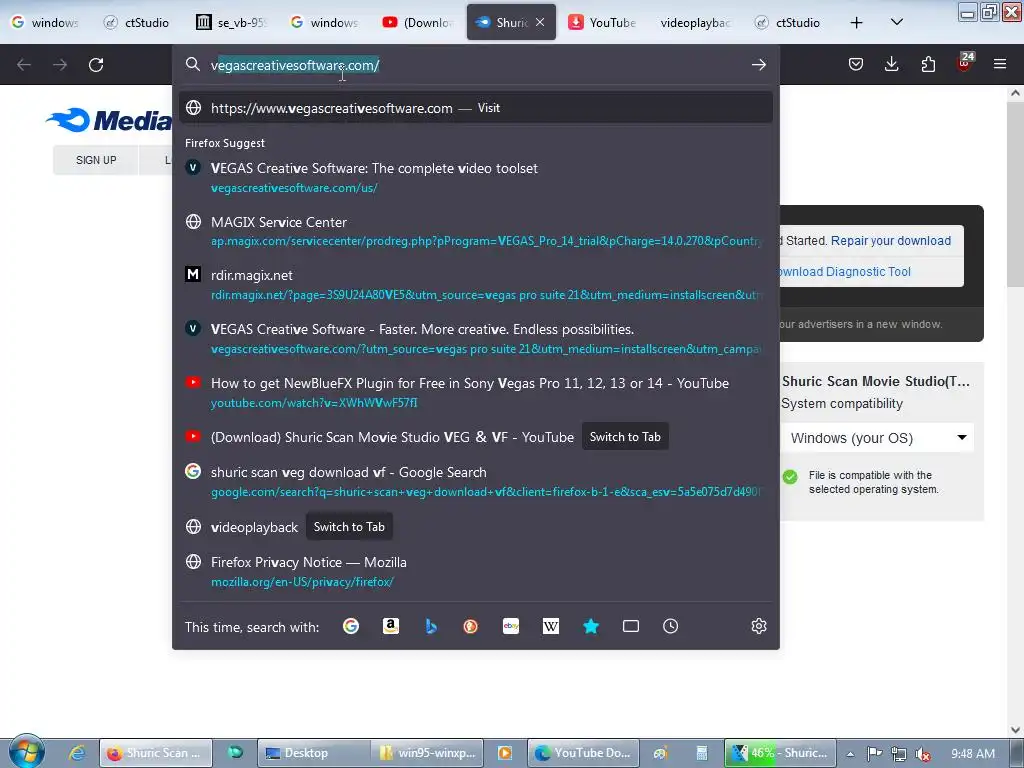Save page to Pocket icon
The image size is (1024, 768).
[856, 64]
